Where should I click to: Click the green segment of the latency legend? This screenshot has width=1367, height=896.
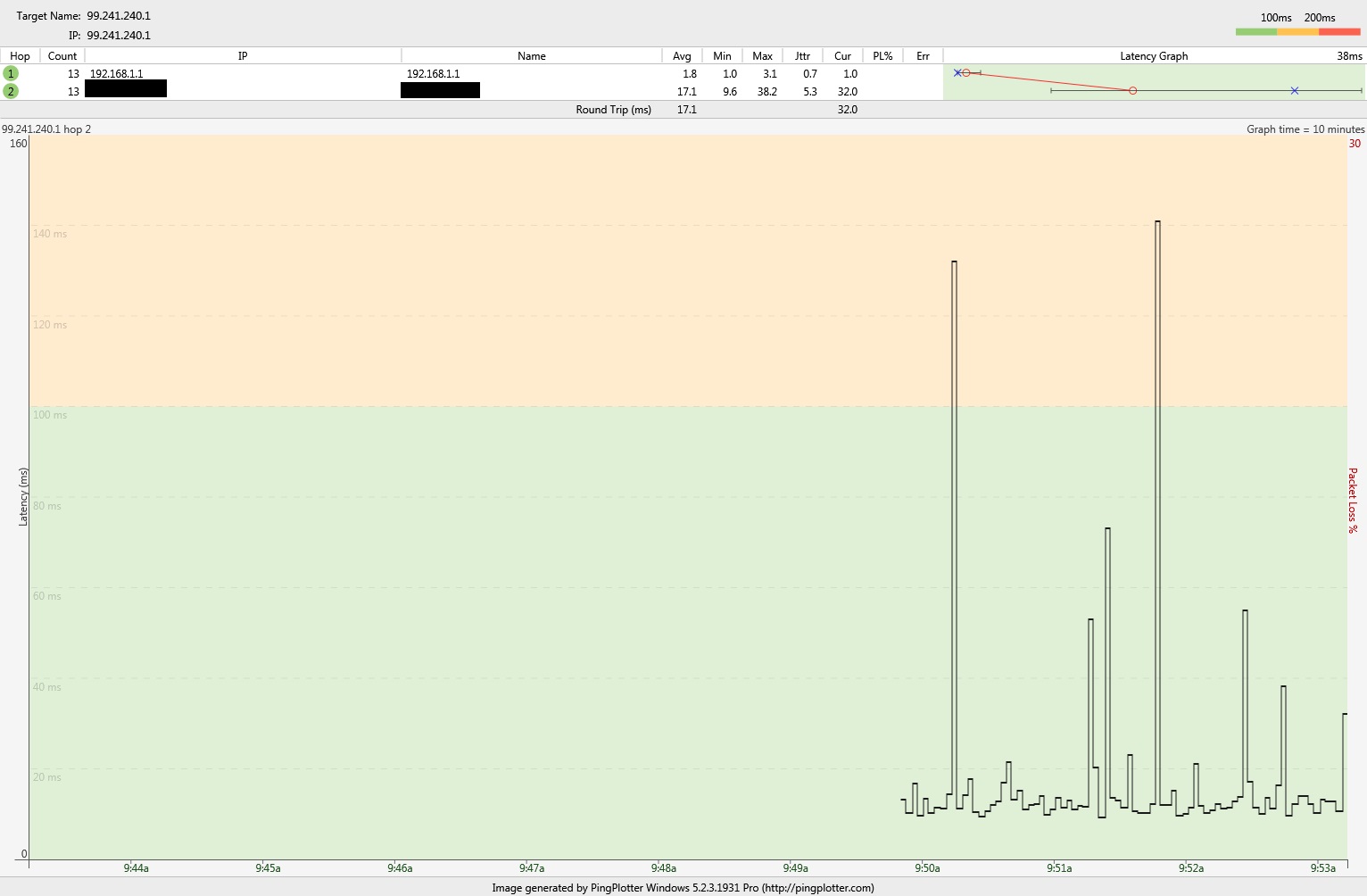click(1256, 32)
